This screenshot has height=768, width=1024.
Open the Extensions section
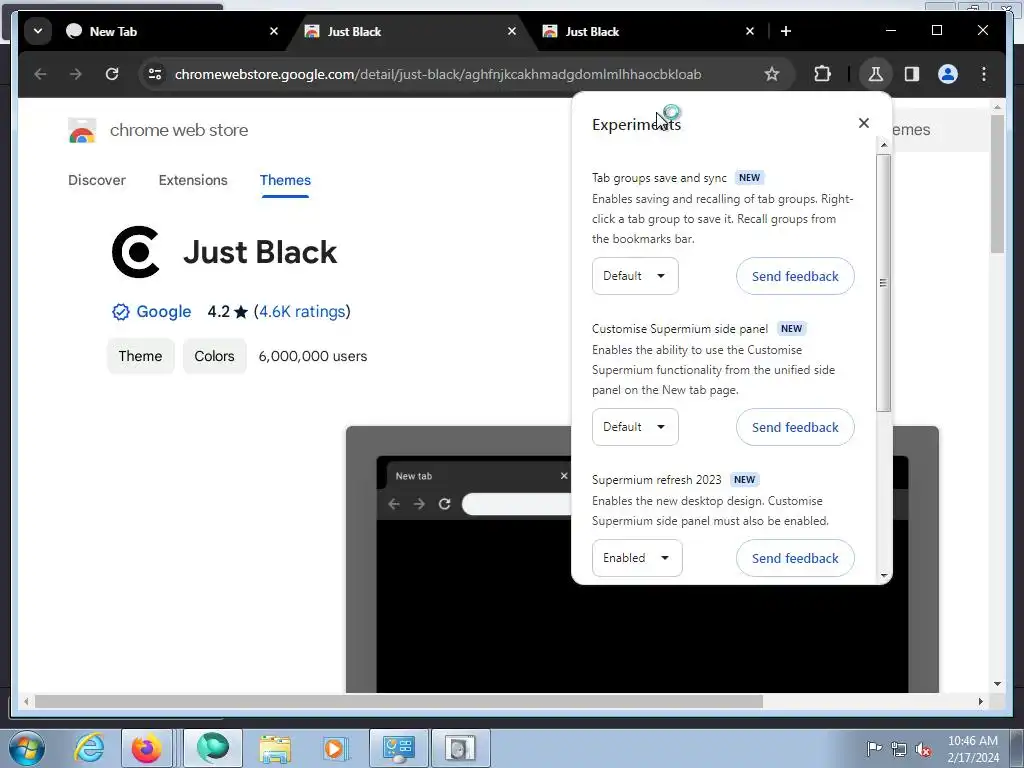coord(193,180)
